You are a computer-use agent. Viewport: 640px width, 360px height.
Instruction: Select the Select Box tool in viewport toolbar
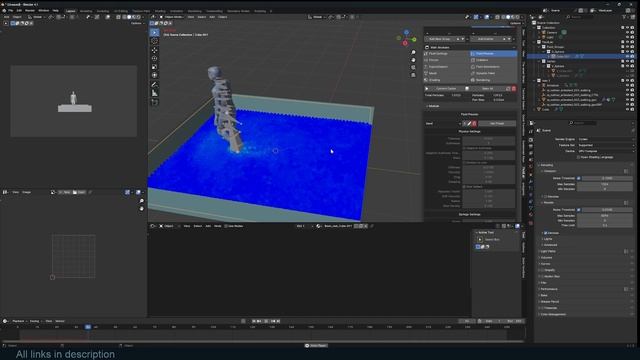[x=154, y=32]
